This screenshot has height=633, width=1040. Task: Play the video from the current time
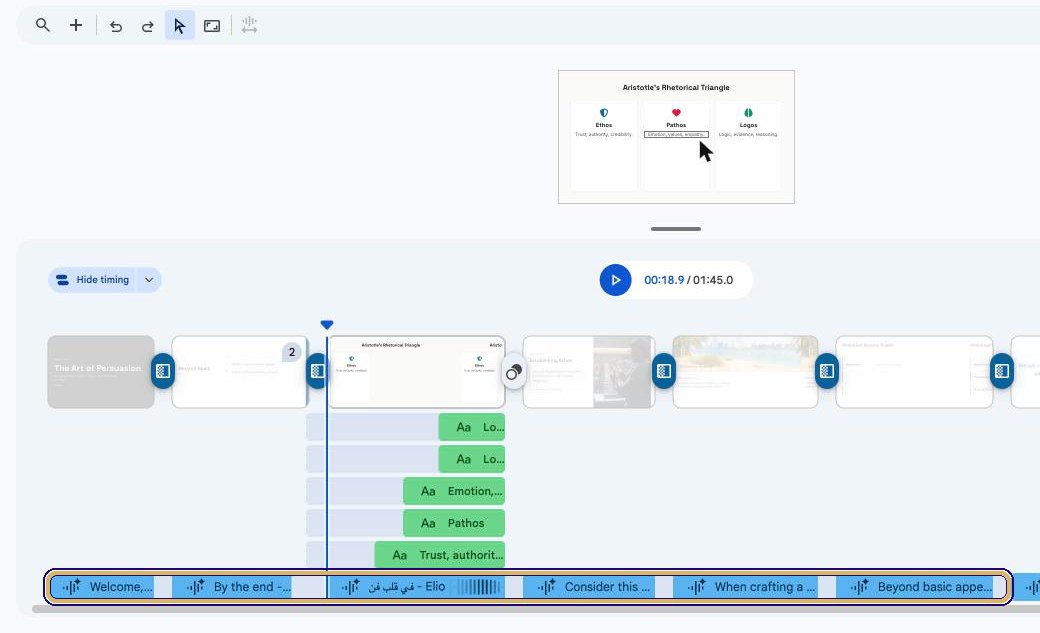click(616, 280)
